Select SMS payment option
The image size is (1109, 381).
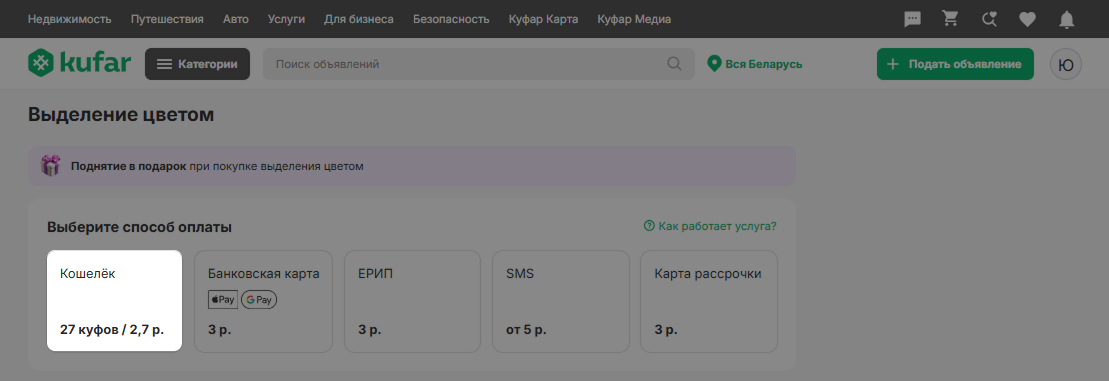561,301
